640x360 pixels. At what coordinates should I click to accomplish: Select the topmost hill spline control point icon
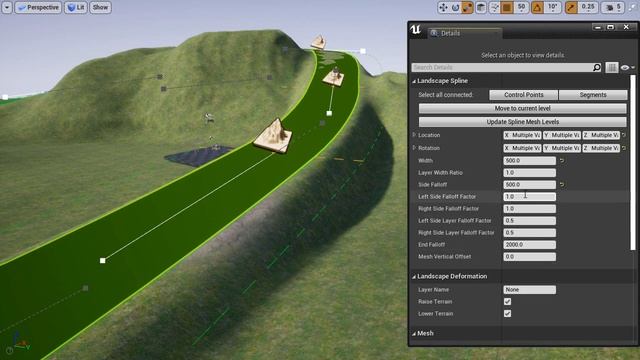[318, 42]
